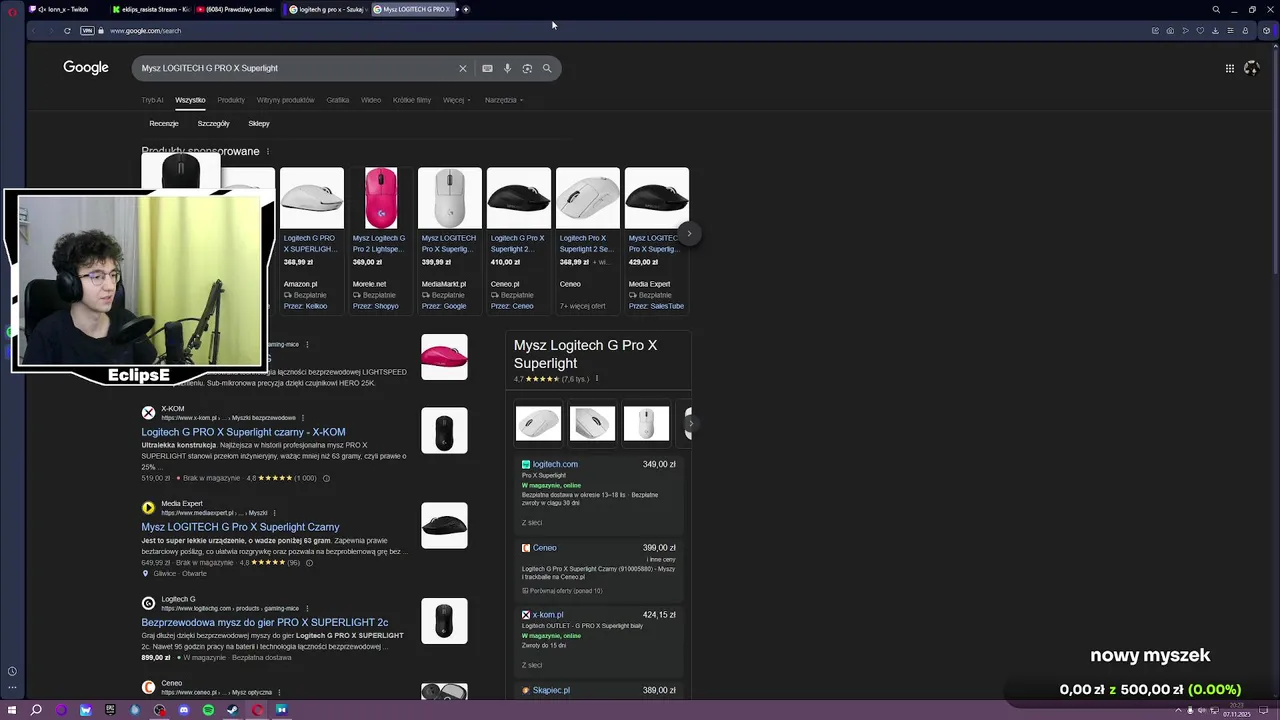The height and width of the screenshot is (720, 1280).
Task: Select the Recenzje filter chip
Action: [164, 124]
